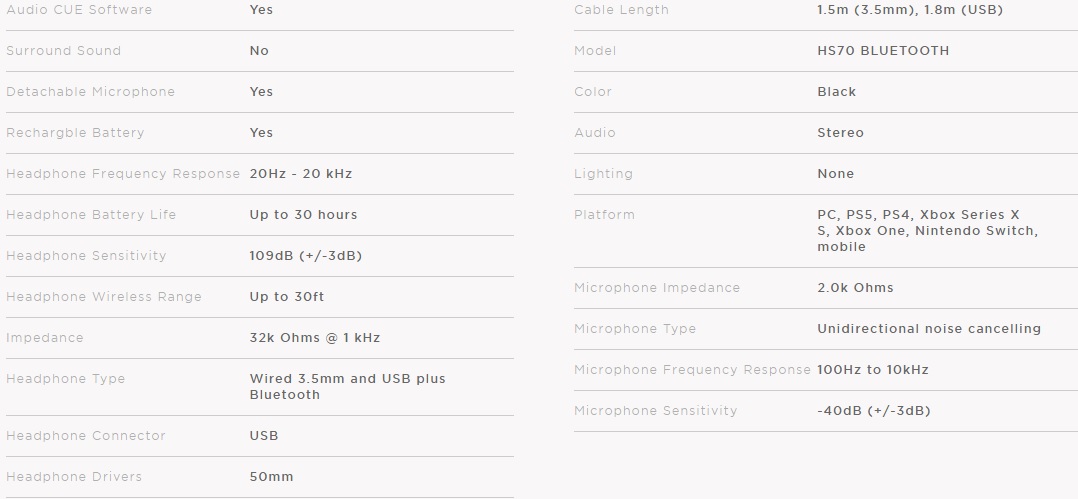Click the 50mm headphone drivers value

click(x=271, y=477)
